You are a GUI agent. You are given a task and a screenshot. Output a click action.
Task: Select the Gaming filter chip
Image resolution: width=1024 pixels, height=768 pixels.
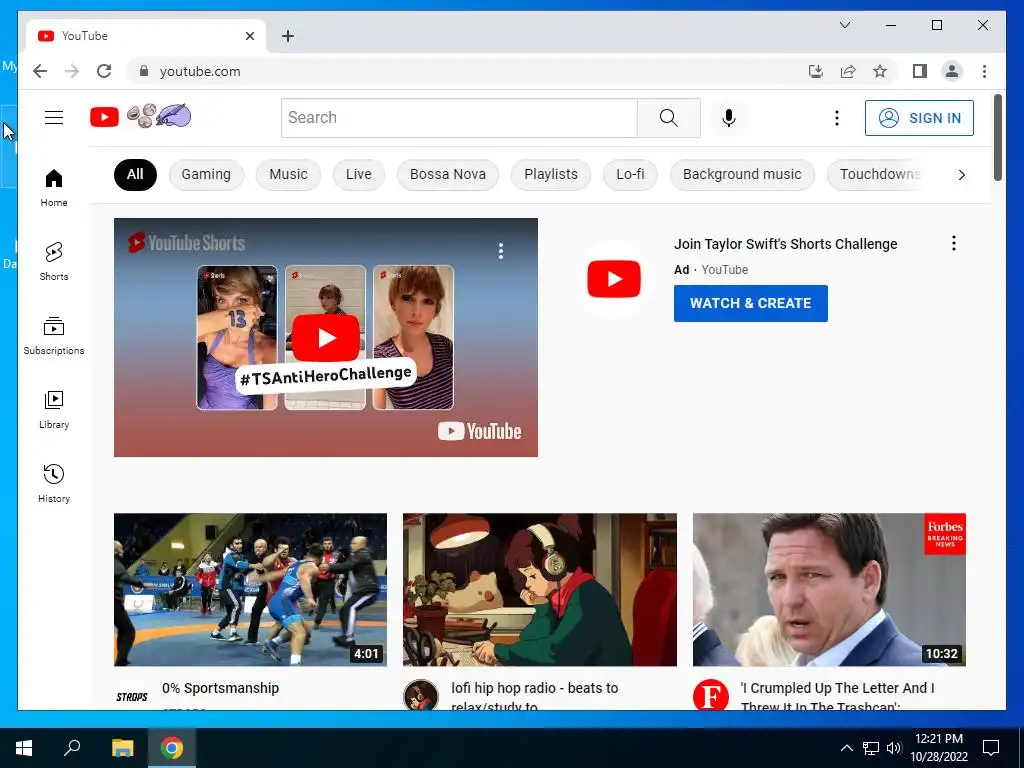point(206,174)
